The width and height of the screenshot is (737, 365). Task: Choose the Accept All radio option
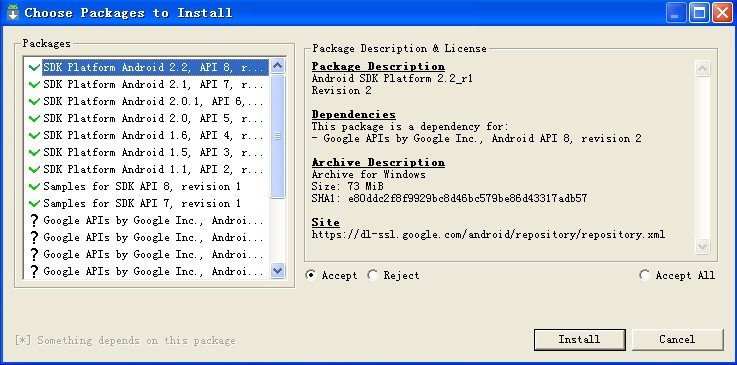tap(644, 275)
